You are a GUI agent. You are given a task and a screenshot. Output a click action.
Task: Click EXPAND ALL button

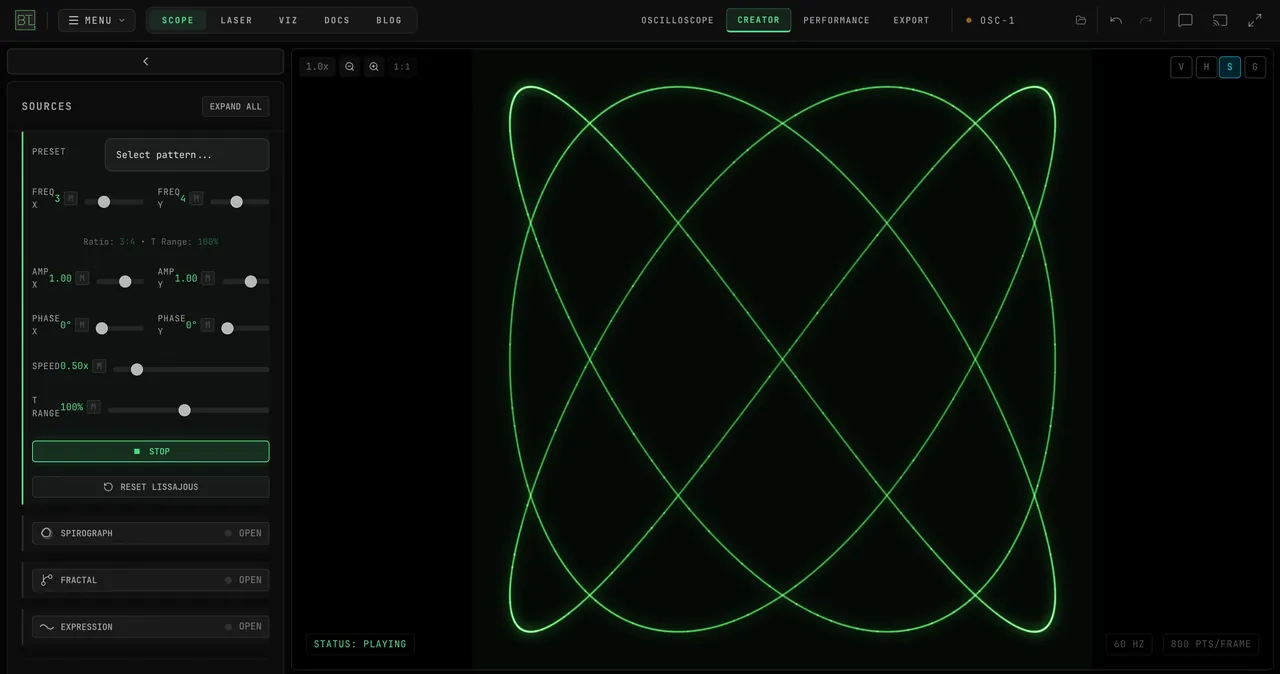[x=236, y=106]
